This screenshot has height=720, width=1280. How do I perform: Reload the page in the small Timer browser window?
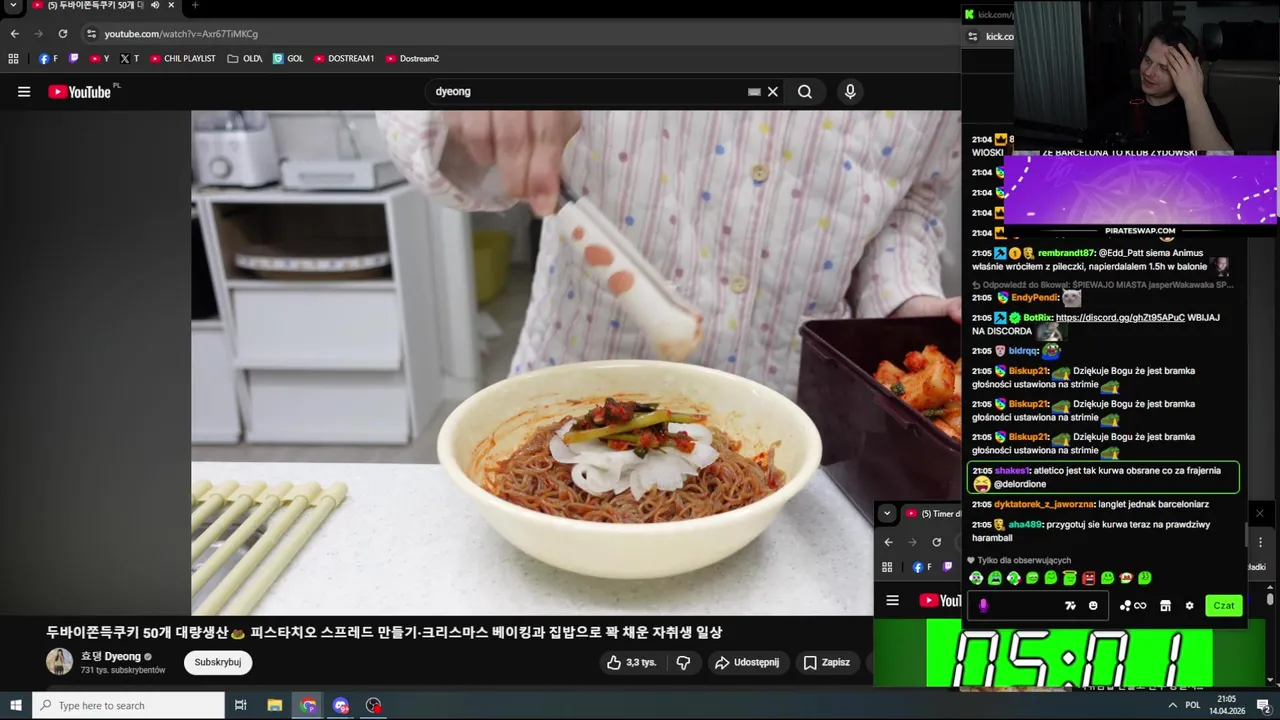pos(936,542)
